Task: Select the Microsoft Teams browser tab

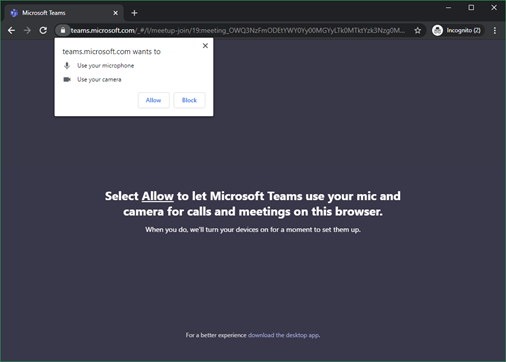Action: pos(64,13)
